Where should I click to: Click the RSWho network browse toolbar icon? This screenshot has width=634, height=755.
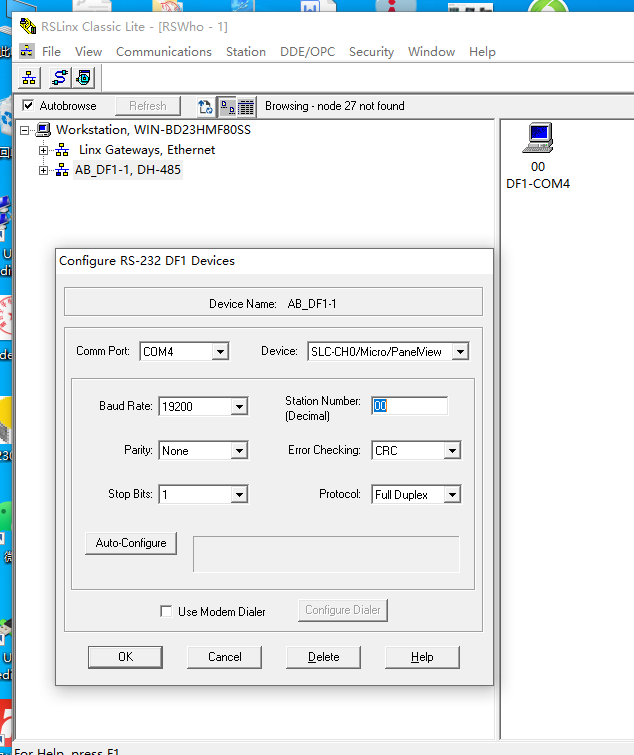(29, 77)
